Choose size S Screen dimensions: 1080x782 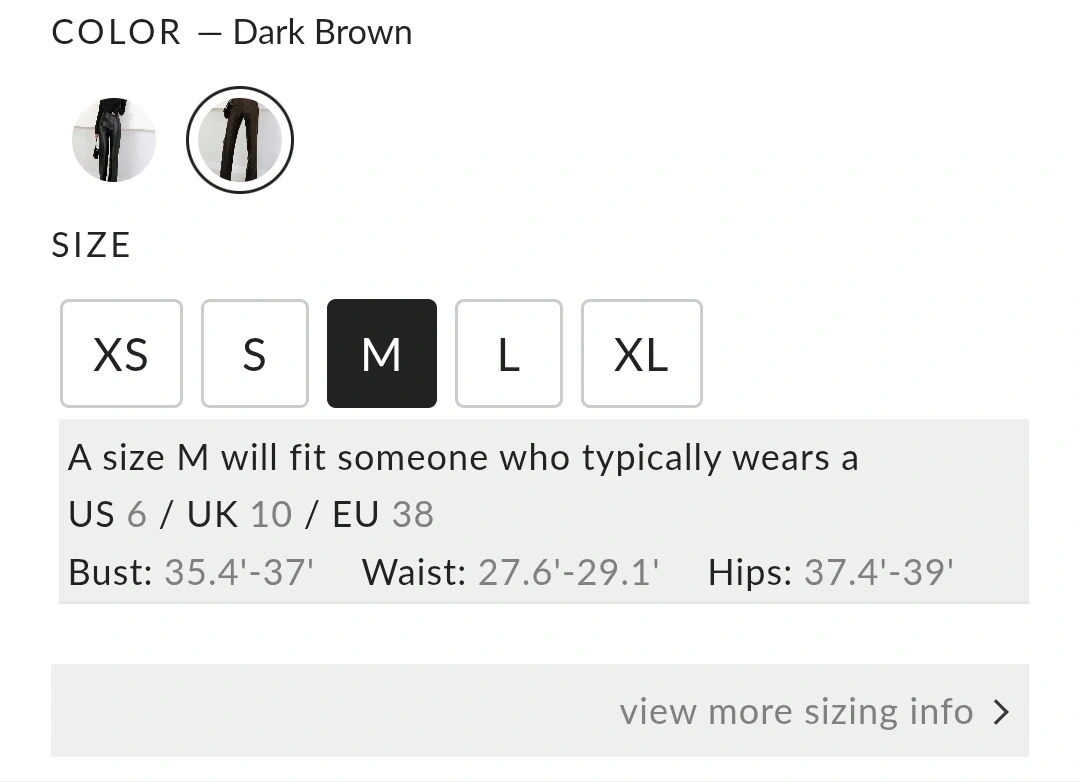tap(255, 354)
